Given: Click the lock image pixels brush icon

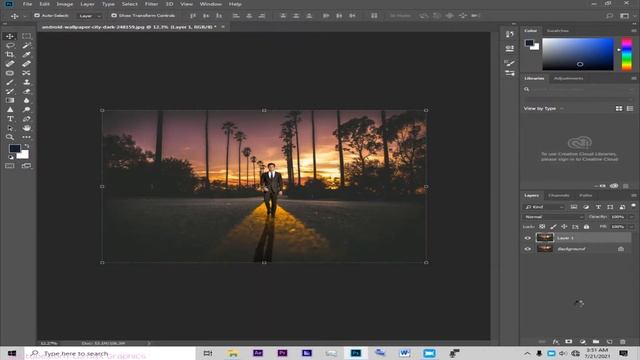Looking at the screenshot, I should pyautogui.click(x=553, y=227).
